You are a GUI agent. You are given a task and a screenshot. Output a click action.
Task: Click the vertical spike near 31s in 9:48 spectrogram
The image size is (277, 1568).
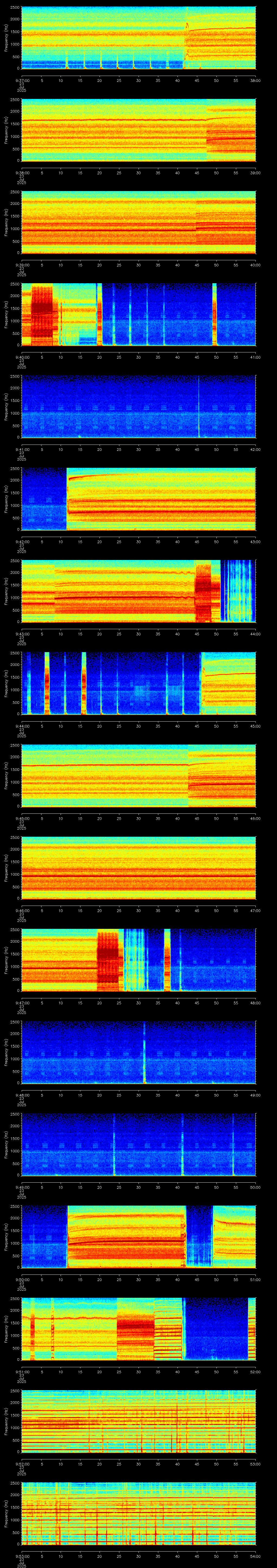coord(144,1052)
